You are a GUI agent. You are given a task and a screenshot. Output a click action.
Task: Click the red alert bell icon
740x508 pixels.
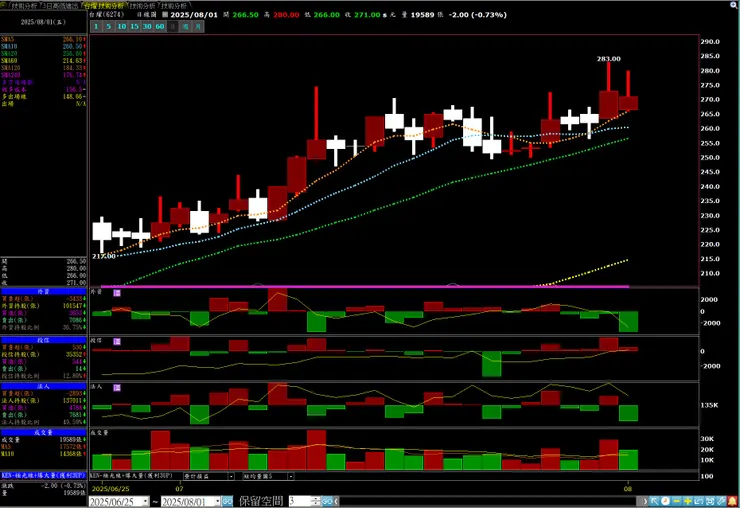(x=733, y=501)
